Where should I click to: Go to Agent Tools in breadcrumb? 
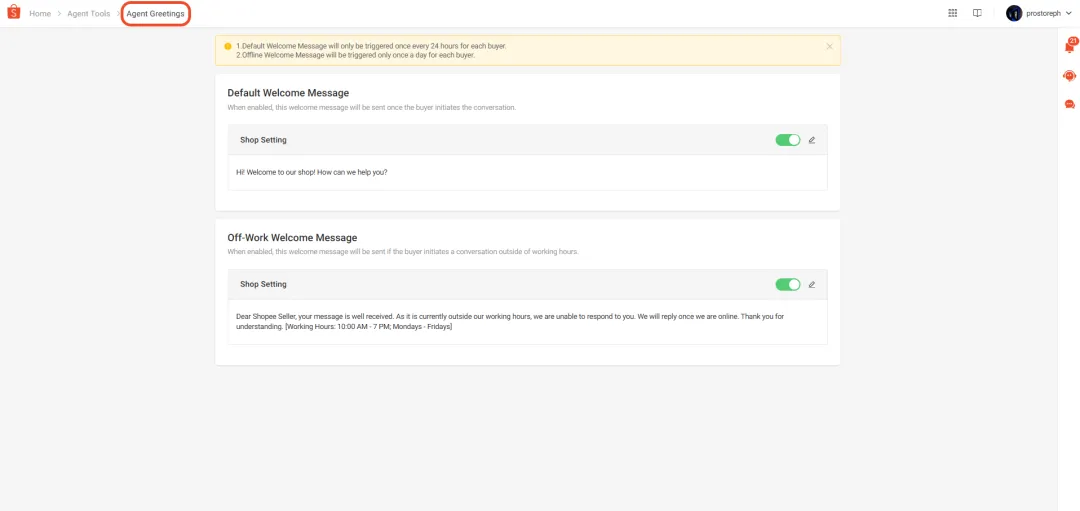(89, 14)
